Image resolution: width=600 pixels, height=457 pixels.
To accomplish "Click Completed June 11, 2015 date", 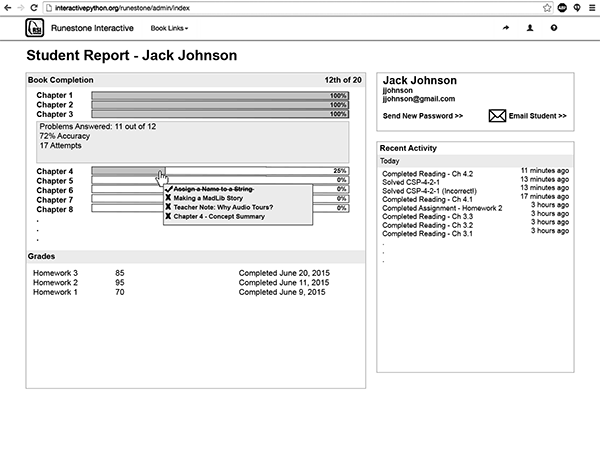I will 284,282.
